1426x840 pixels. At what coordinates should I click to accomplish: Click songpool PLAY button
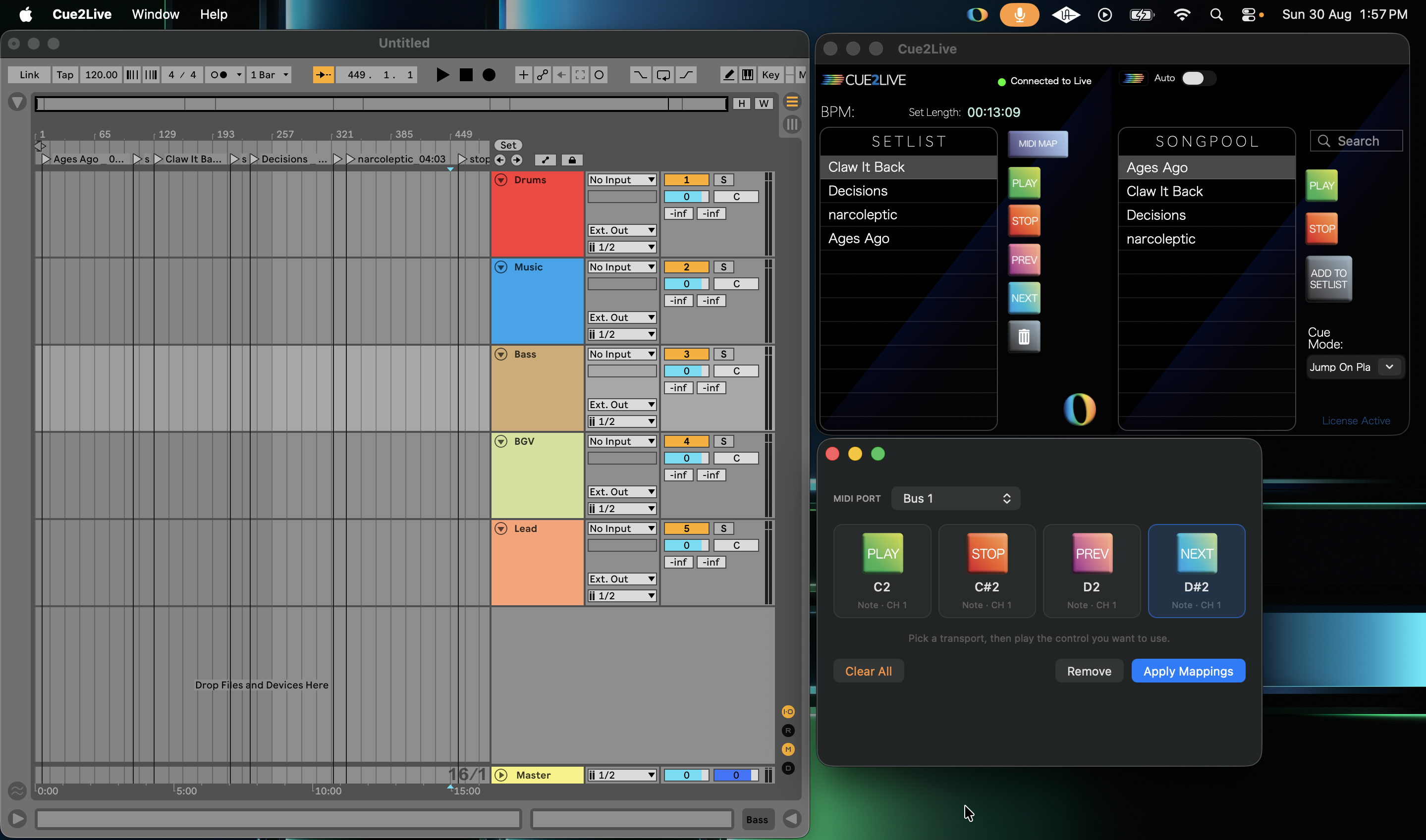point(1321,186)
